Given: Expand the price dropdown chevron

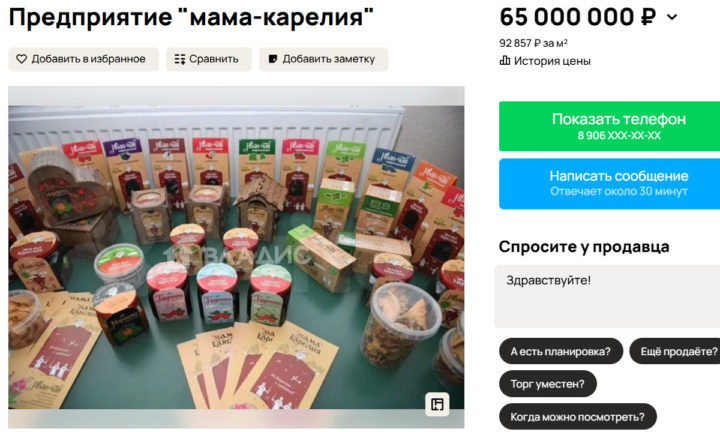Looking at the screenshot, I should coord(672,17).
